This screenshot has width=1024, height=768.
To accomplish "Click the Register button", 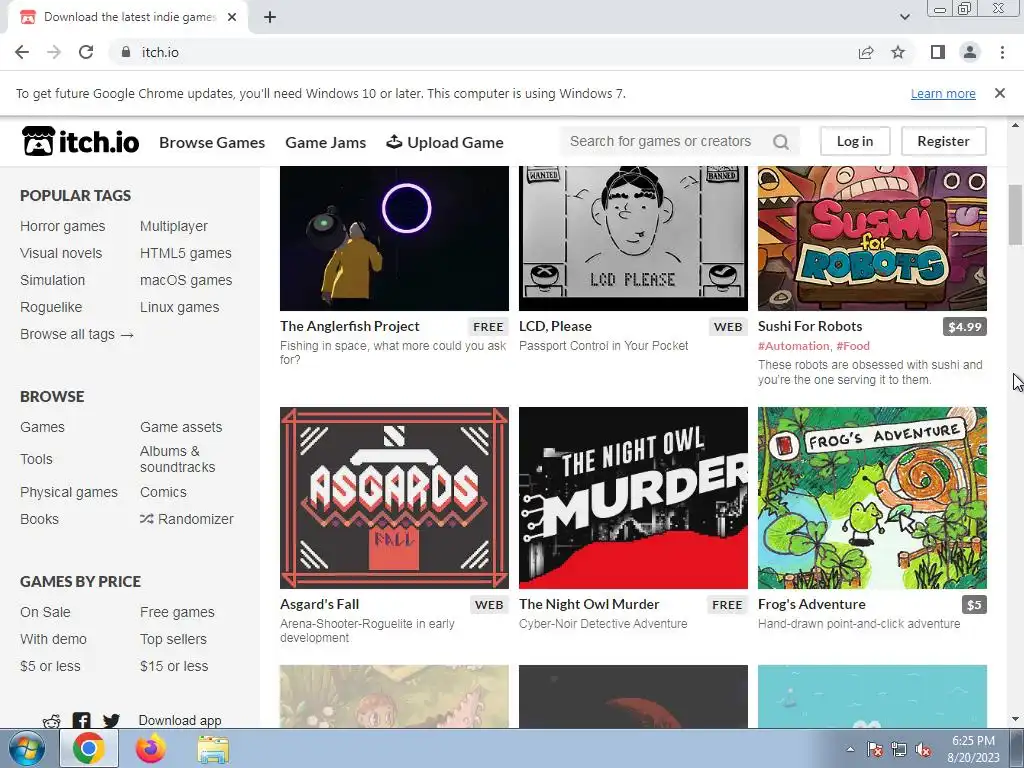I will (x=943, y=141).
